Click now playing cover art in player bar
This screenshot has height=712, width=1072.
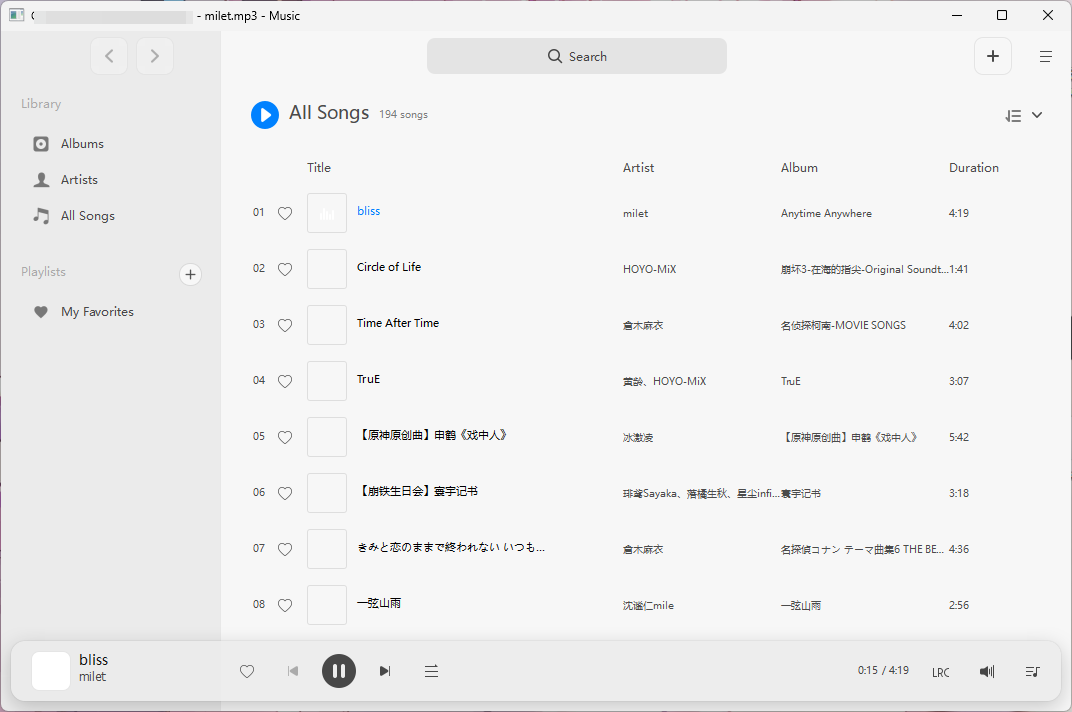click(x=51, y=671)
